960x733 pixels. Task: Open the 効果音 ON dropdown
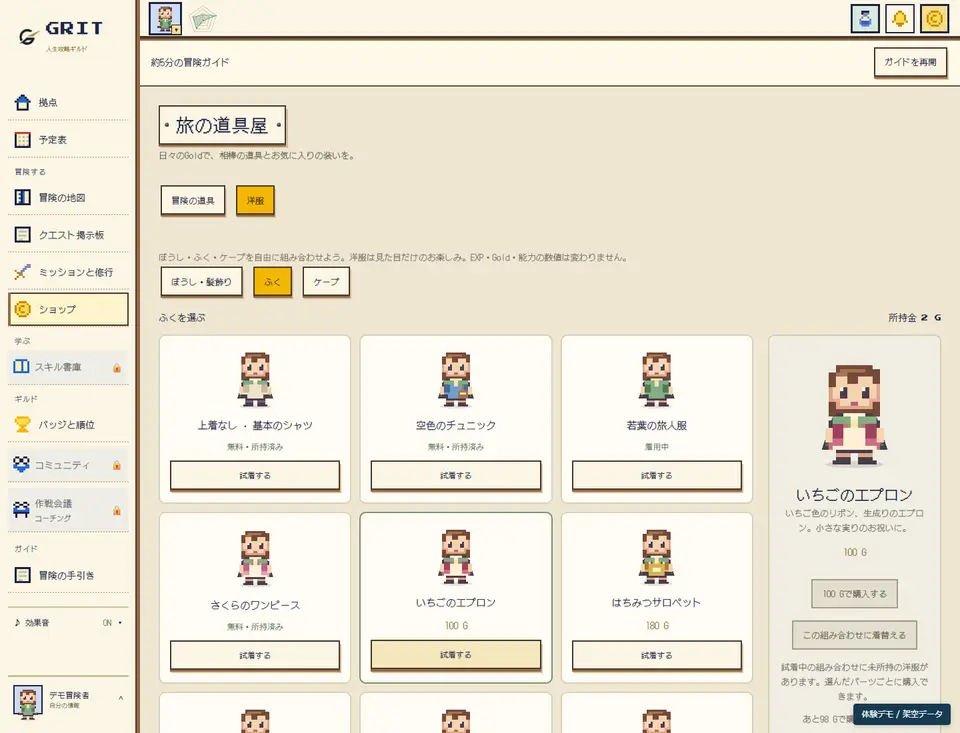tap(112, 623)
